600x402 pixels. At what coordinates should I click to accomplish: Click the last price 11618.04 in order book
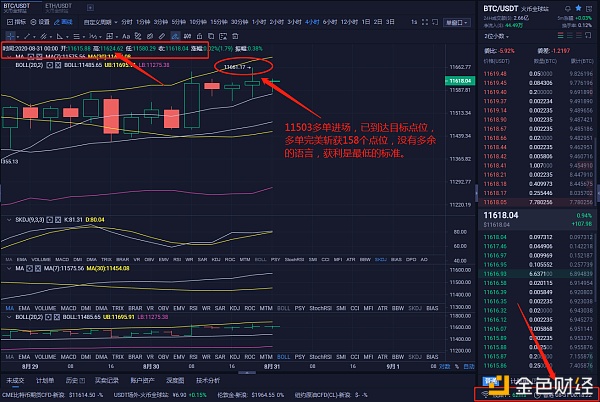click(x=501, y=215)
